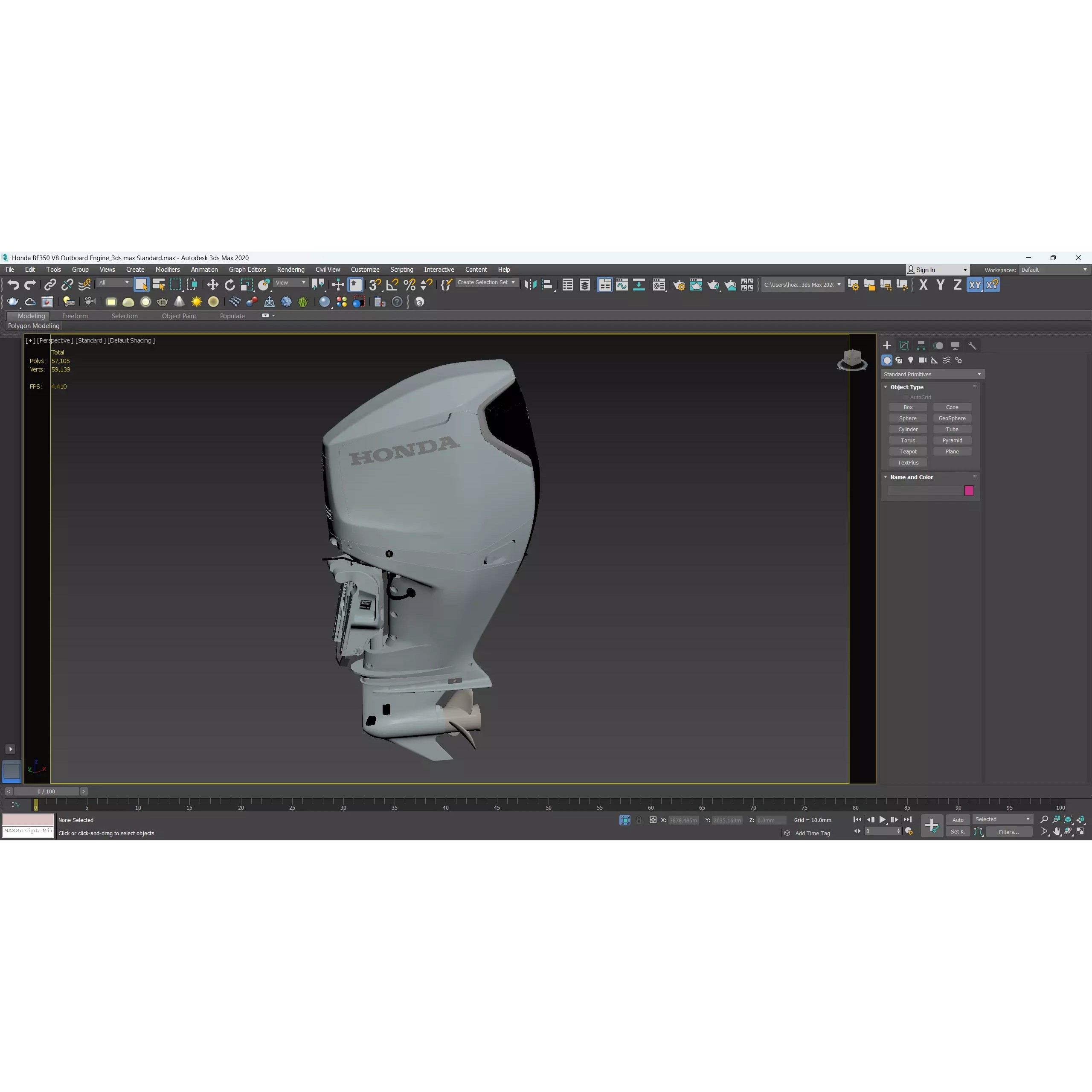Screen dimensions: 1092x1092
Task: Click the Teapot object type button
Action: (908, 451)
